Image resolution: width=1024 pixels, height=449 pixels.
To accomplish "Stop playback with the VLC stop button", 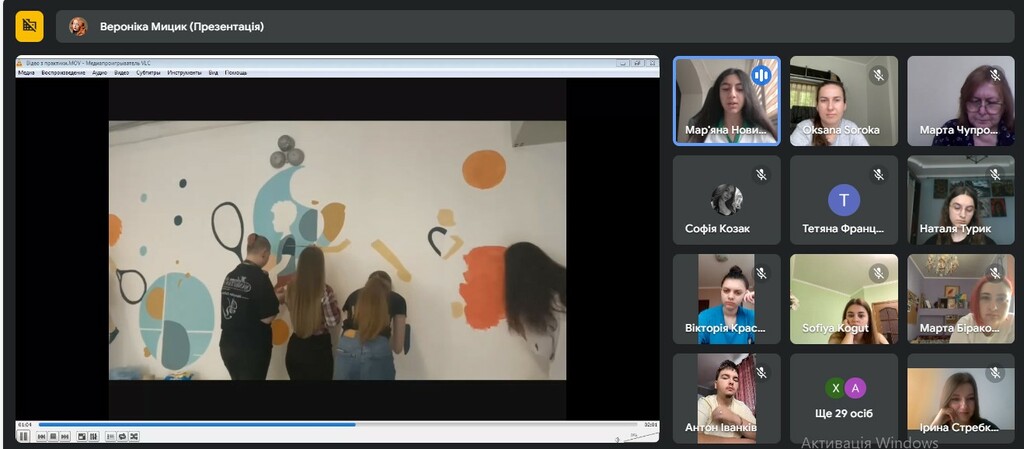I will (x=53, y=436).
